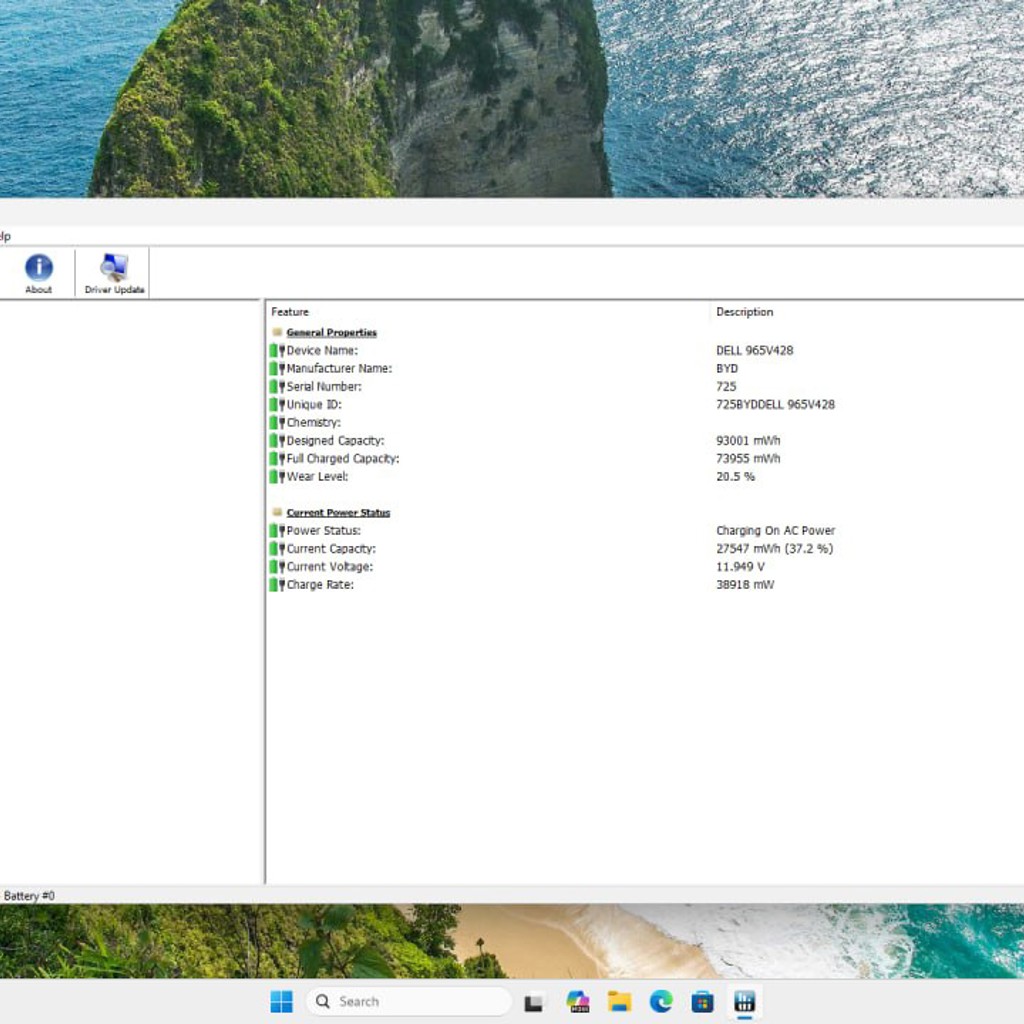Launch Copilot from the taskbar
This screenshot has height=1024, width=1024.
[x=578, y=1001]
